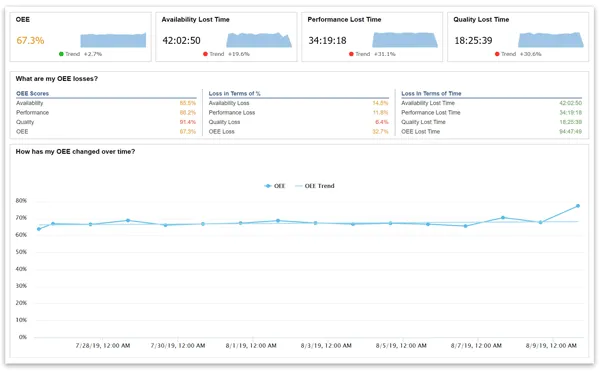Toggle the OEE Trend series in legend
Image resolution: width=599 pixels, height=373 pixels.
(x=315, y=186)
